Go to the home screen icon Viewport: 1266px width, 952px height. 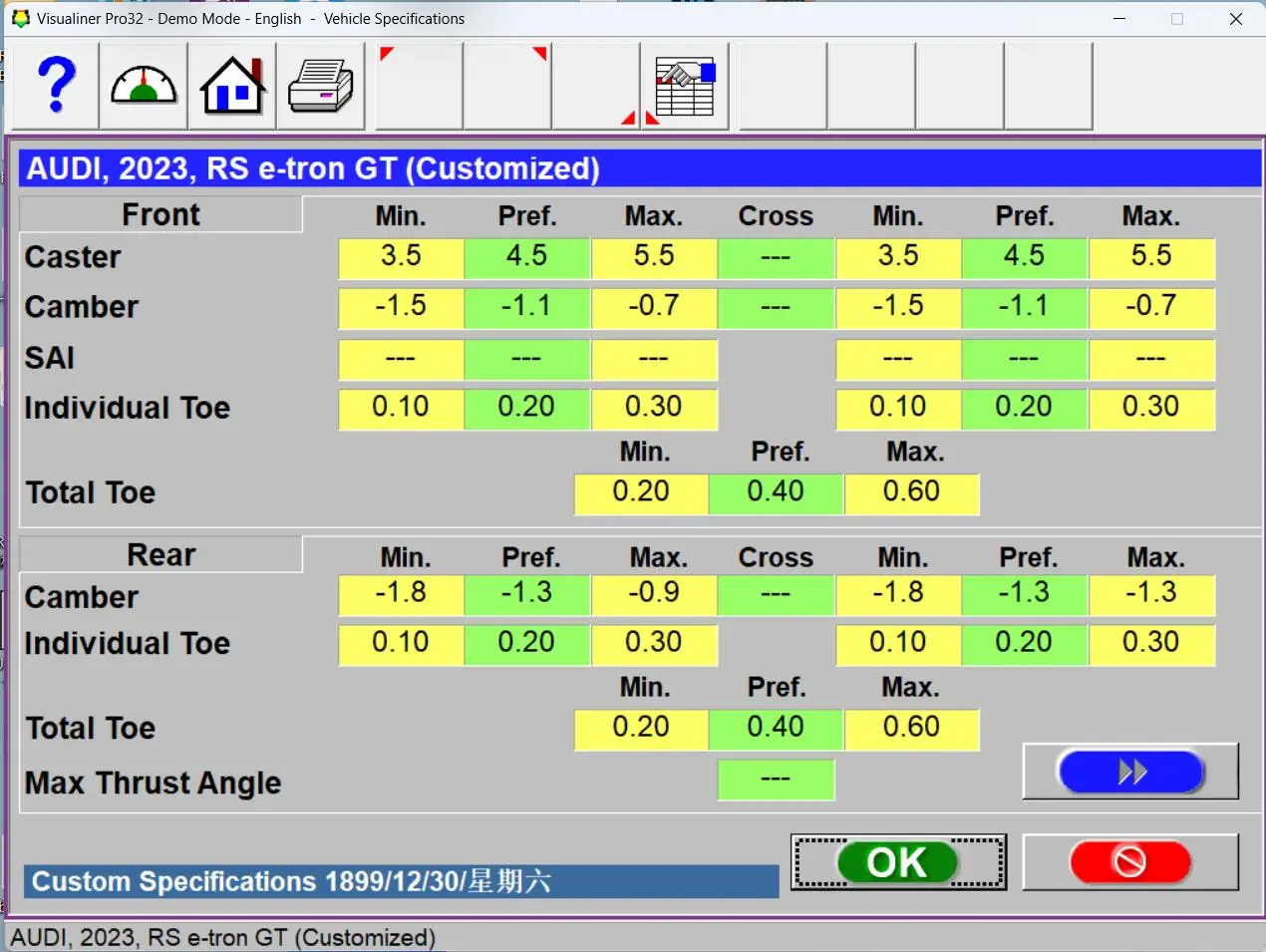pyautogui.click(x=232, y=86)
